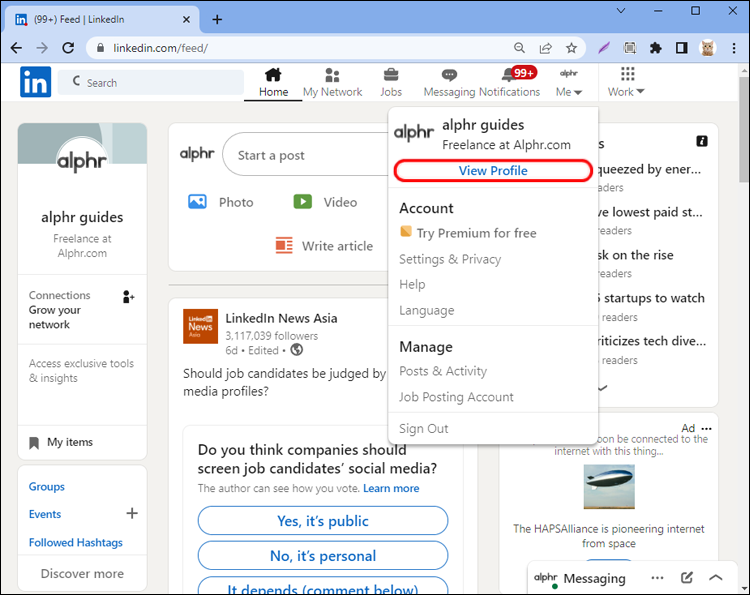The height and width of the screenshot is (595, 750).
Task: Expand Messaging panel chevron
Action: click(x=716, y=578)
